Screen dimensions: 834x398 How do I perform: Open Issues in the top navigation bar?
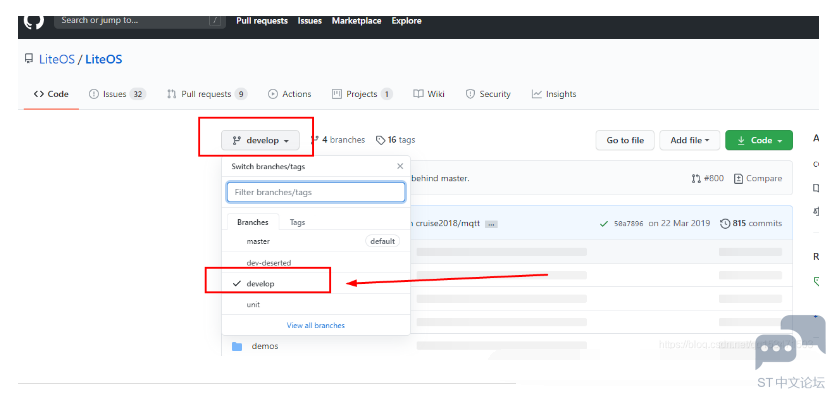[x=310, y=21]
